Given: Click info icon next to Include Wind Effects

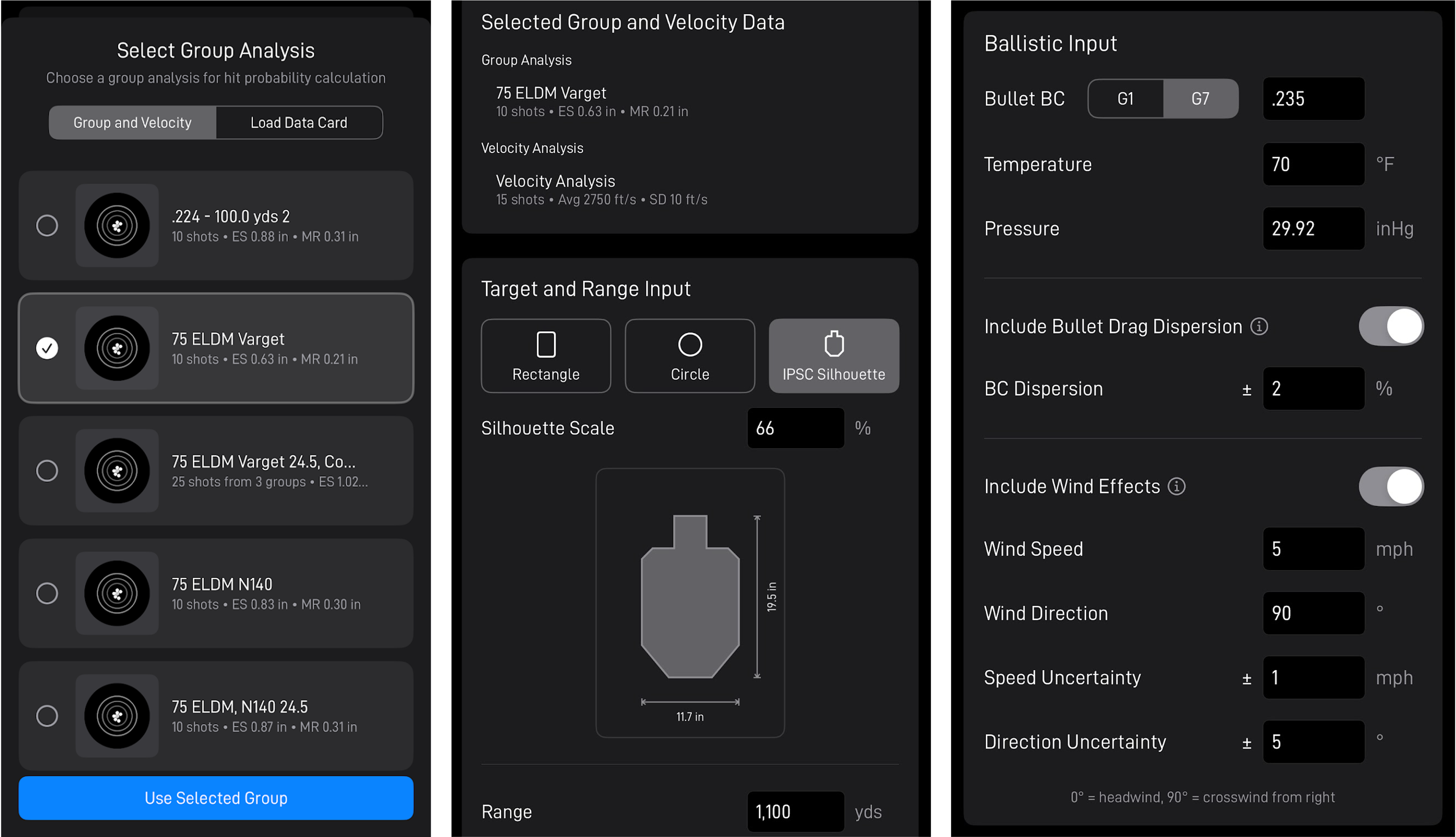Looking at the screenshot, I should [1176, 486].
